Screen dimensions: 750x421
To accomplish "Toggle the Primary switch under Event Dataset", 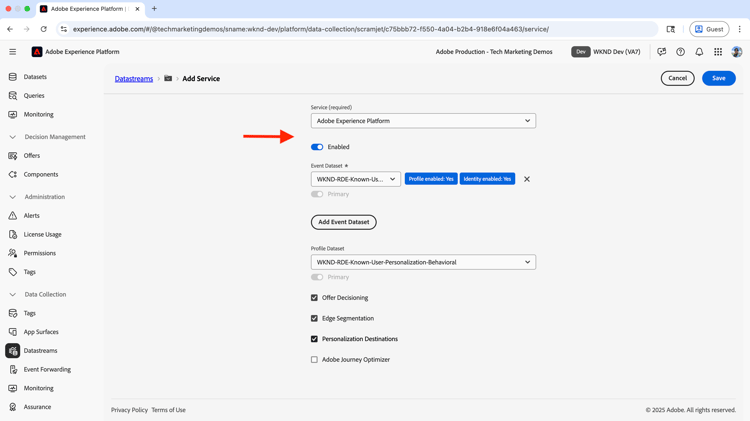I will pyautogui.click(x=317, y=194).
